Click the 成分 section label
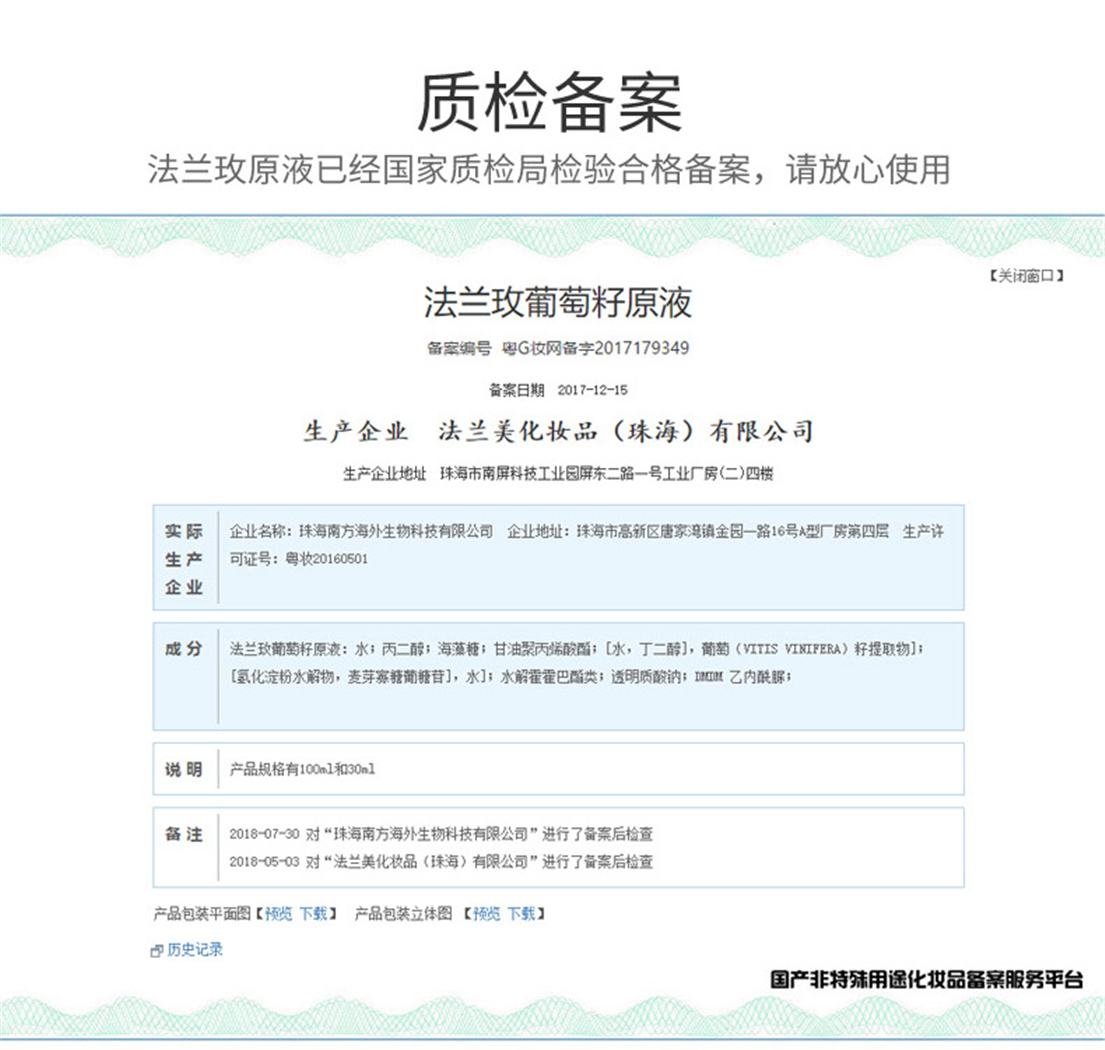 184,649
